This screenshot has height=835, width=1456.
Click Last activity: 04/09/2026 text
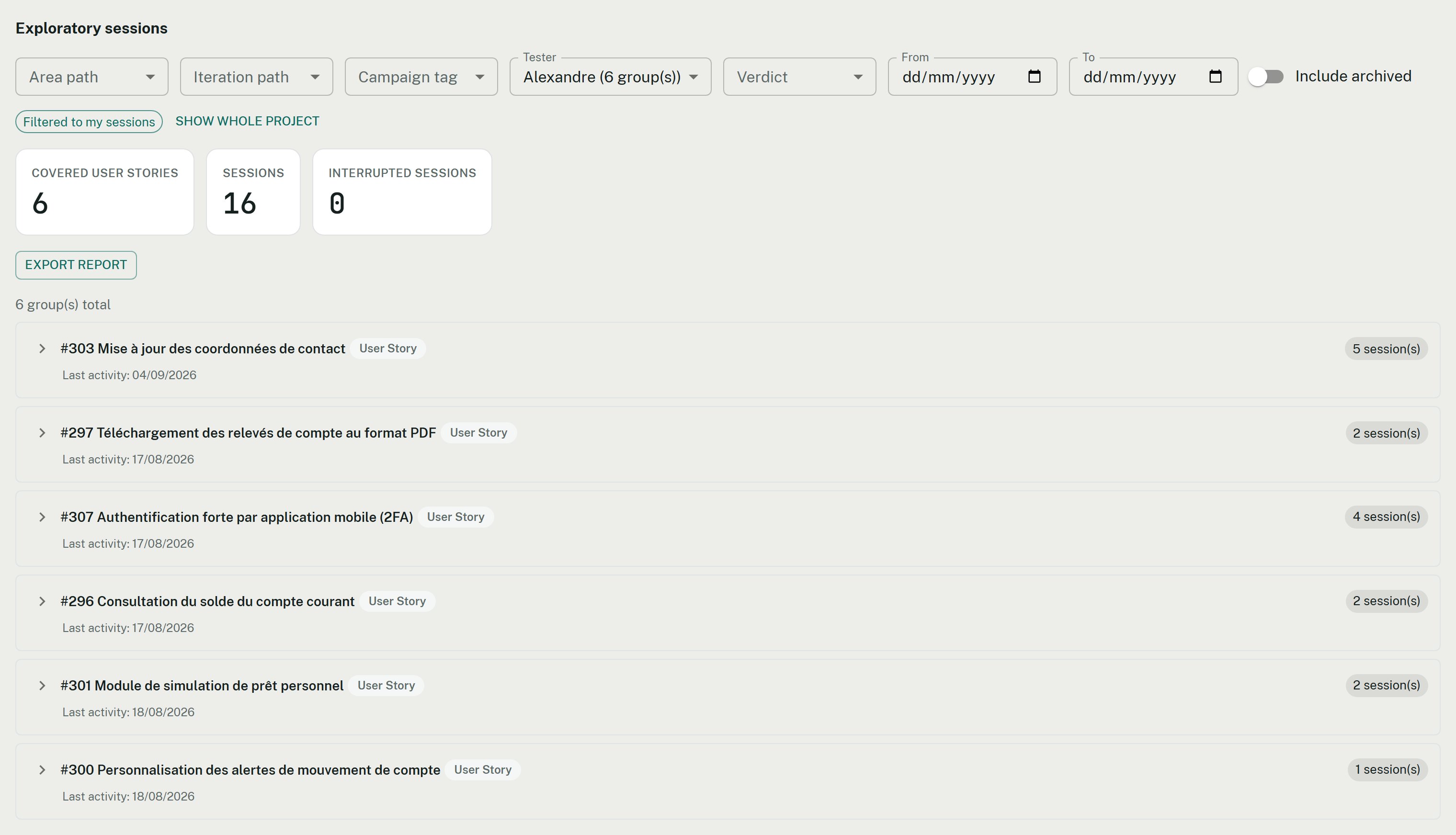(x=129, y=375)
